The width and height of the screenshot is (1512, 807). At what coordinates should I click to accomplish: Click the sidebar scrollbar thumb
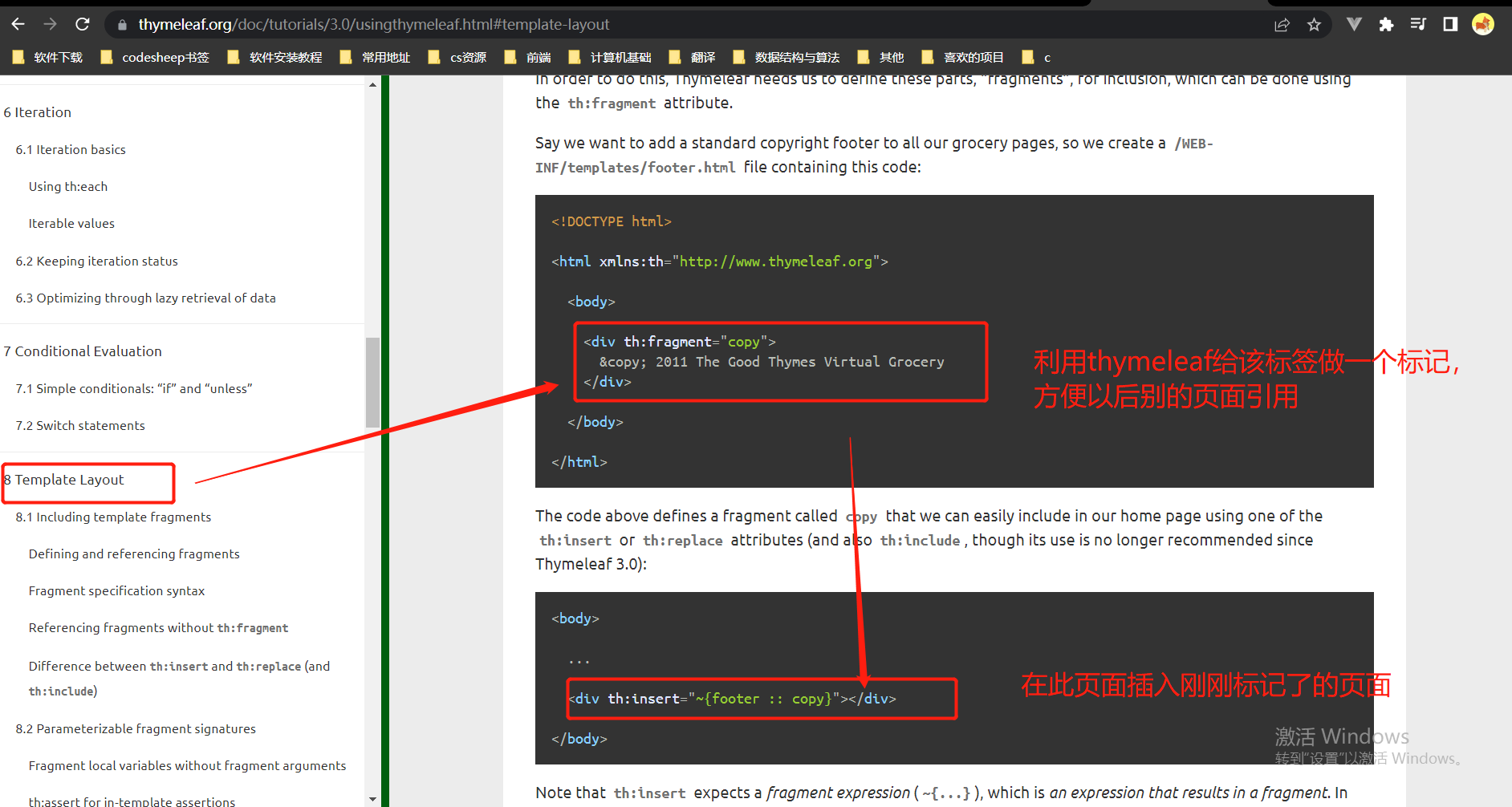pos(372,383)
